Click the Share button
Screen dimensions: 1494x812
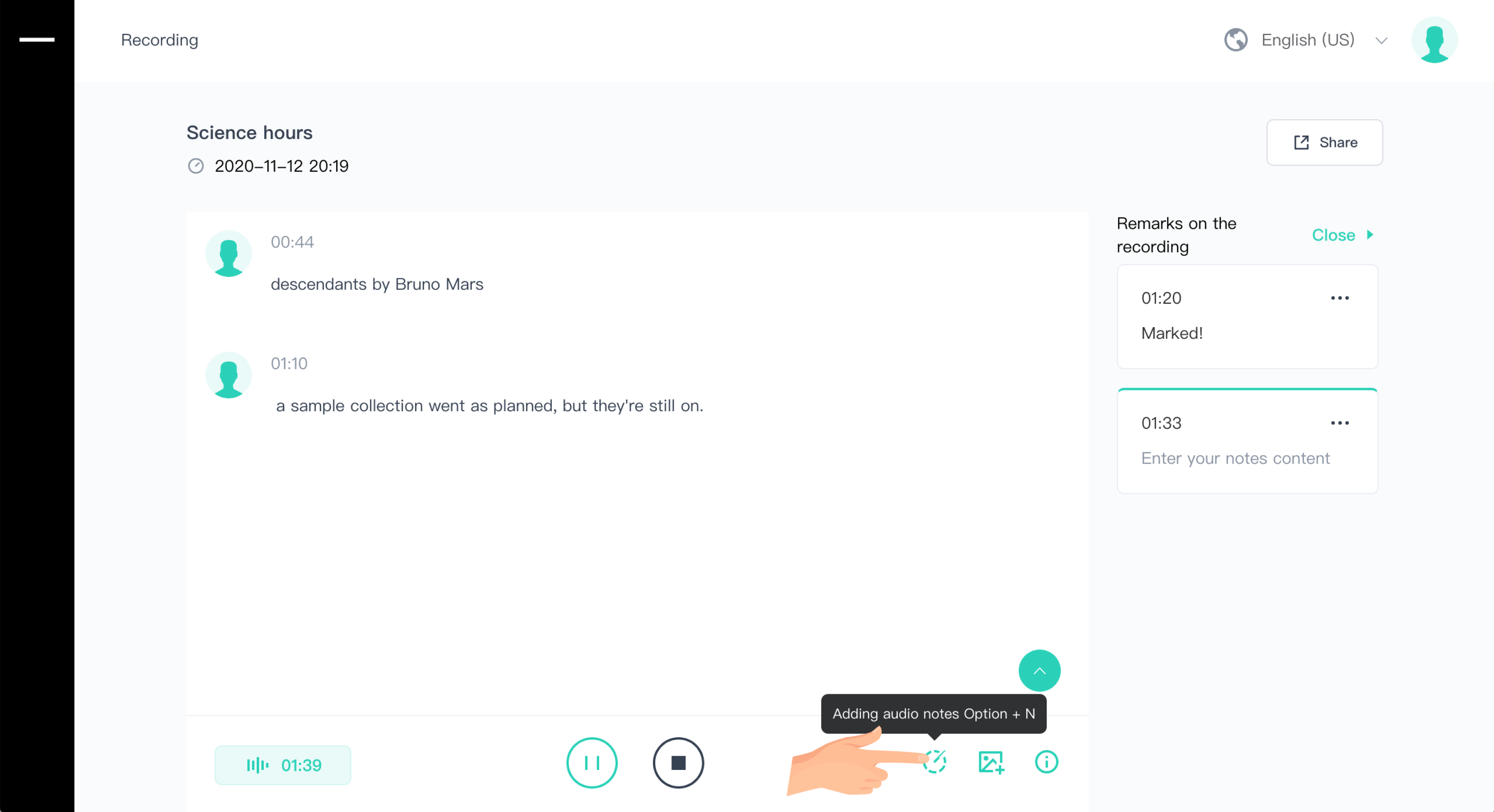point(1324,143)
